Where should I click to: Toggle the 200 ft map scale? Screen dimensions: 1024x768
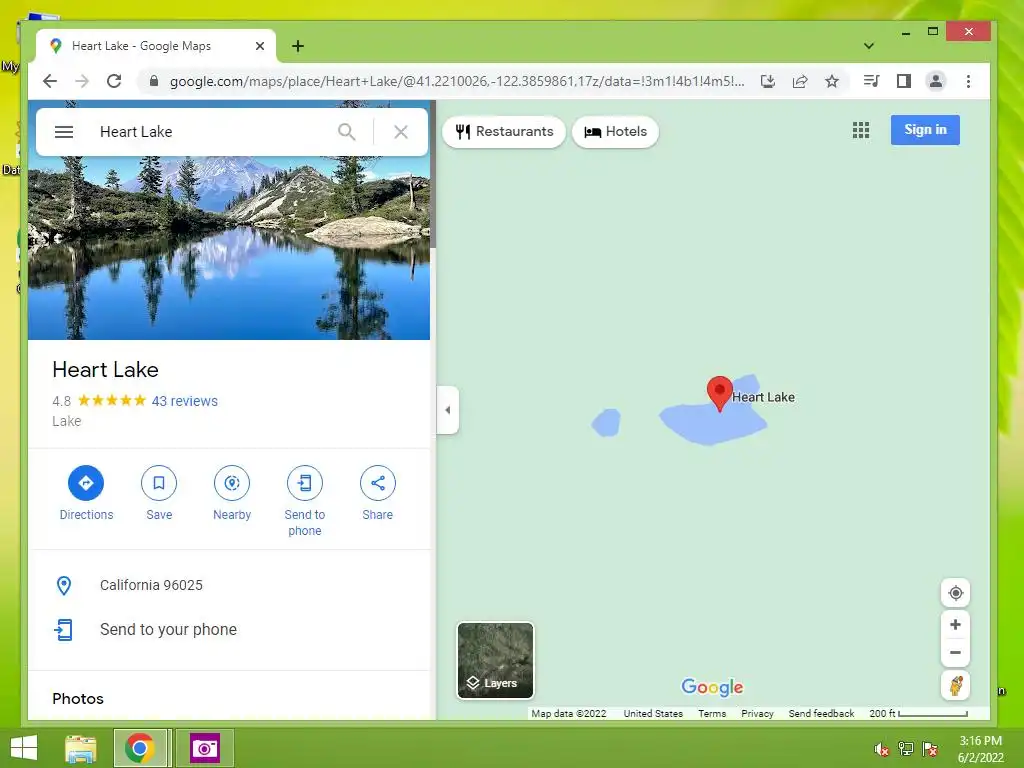tap(918, 714)
